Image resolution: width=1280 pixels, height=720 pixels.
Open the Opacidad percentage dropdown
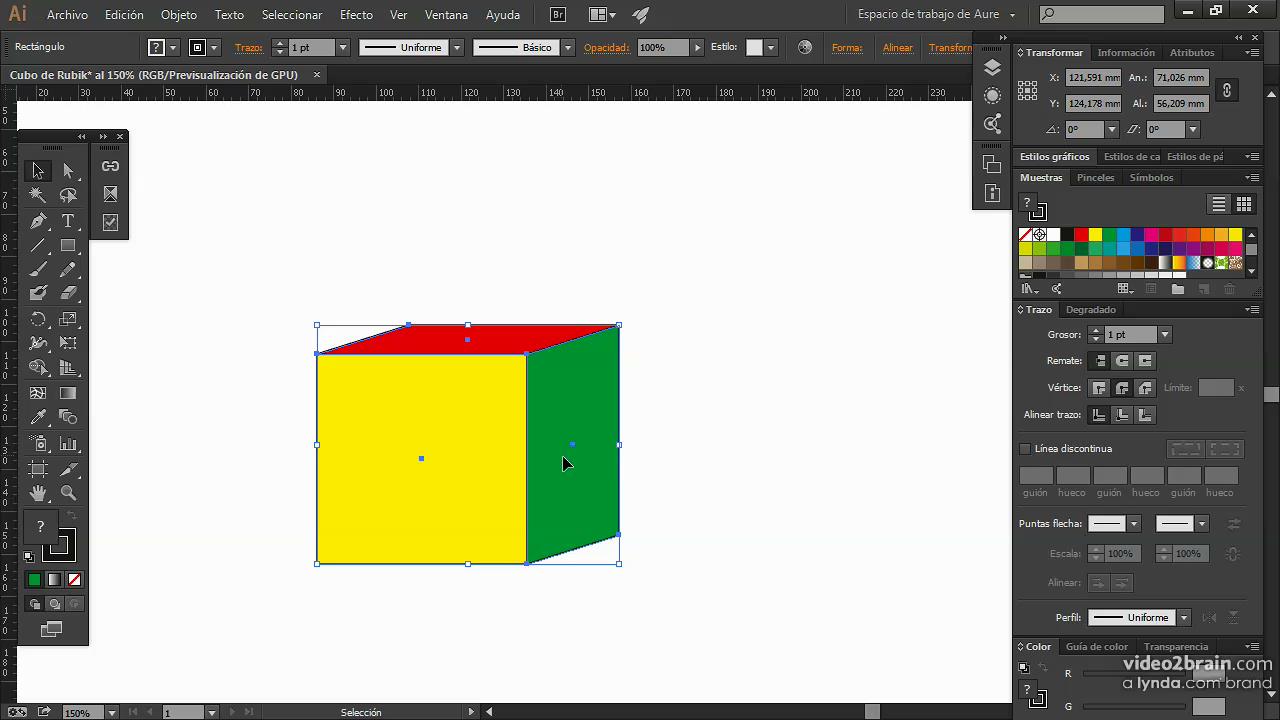[698, 47]
